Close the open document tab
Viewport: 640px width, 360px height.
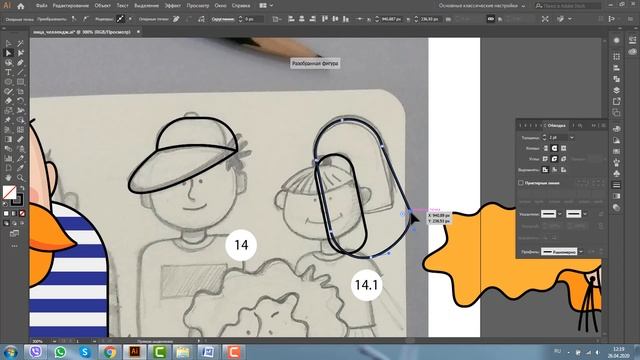tap(138, 31)
